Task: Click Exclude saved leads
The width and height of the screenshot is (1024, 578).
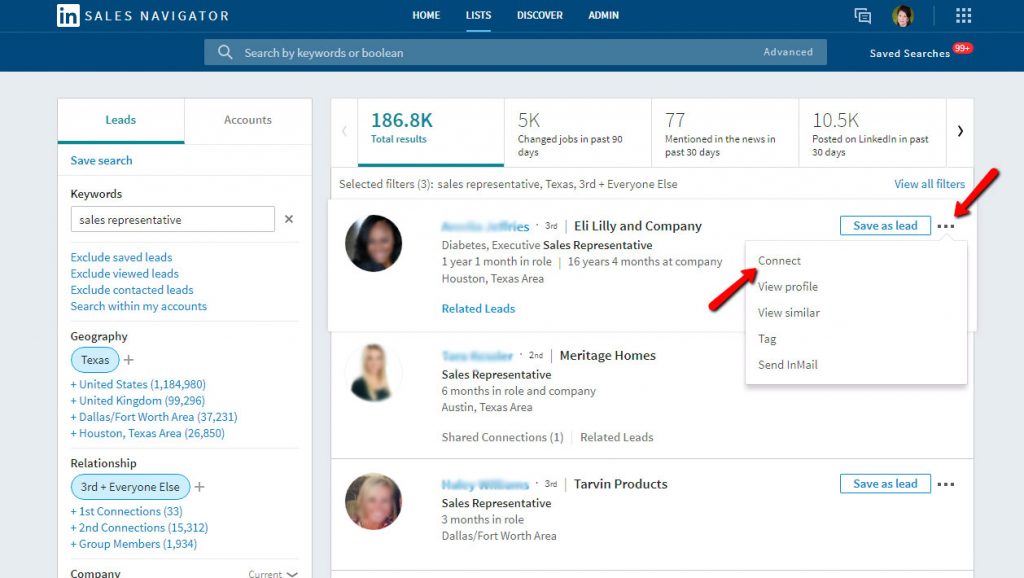Action: click(x=121, y=257)
